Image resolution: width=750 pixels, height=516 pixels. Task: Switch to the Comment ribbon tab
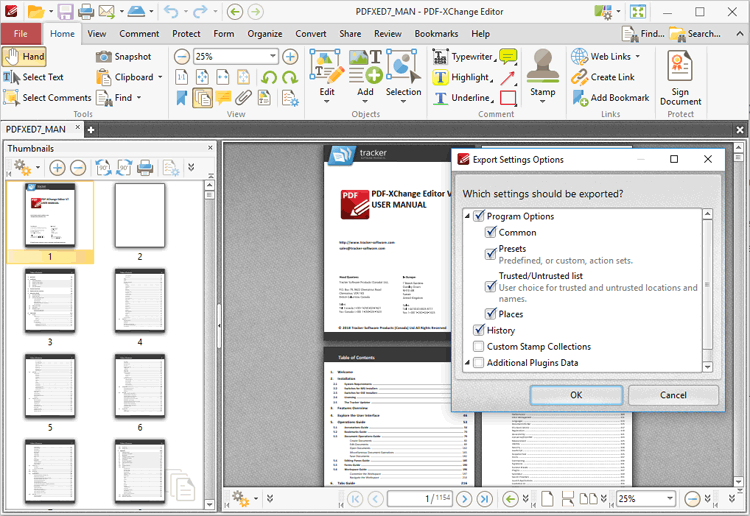(139, 34)
